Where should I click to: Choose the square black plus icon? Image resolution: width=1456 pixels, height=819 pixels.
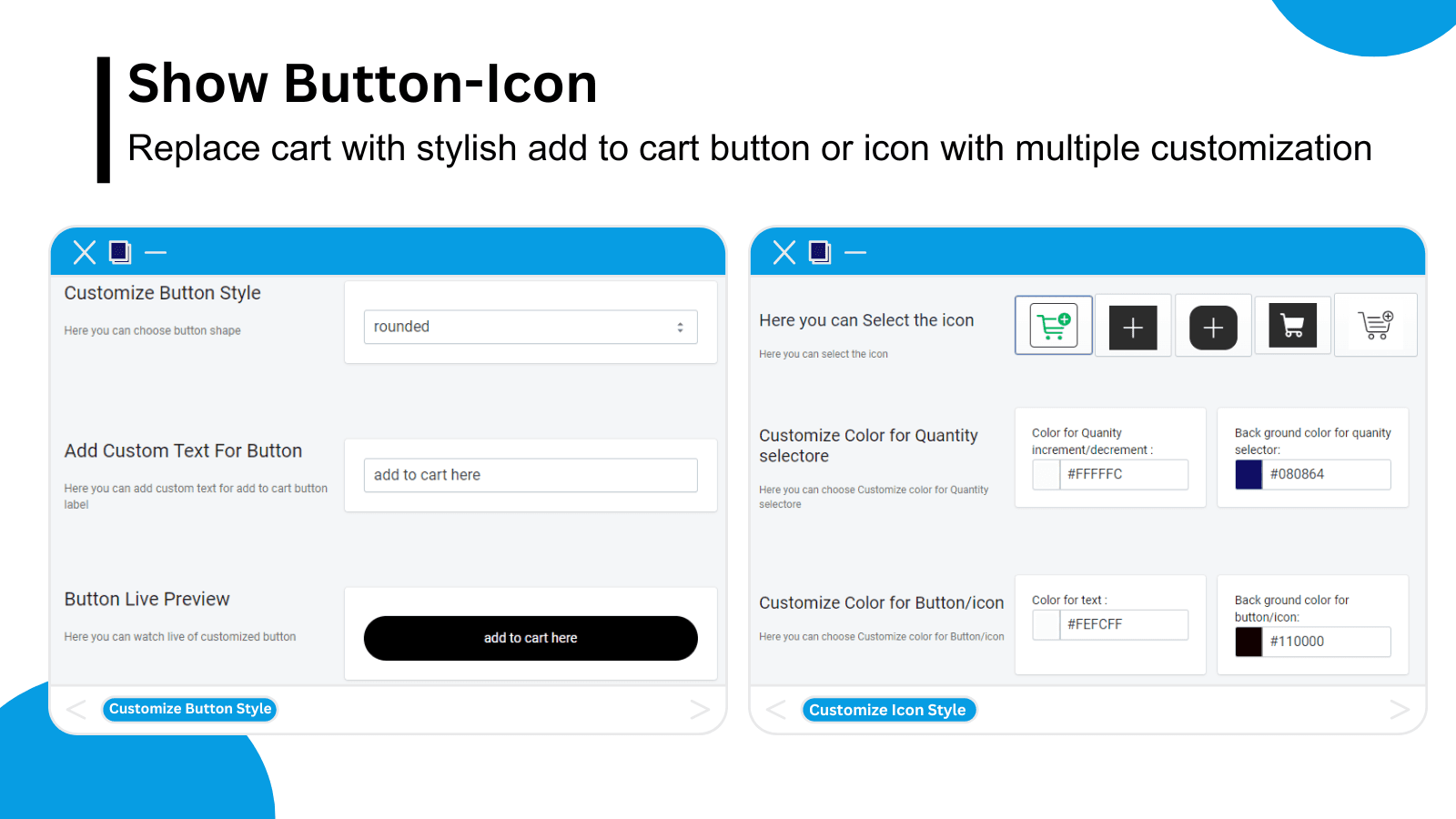click(1133, 328)
